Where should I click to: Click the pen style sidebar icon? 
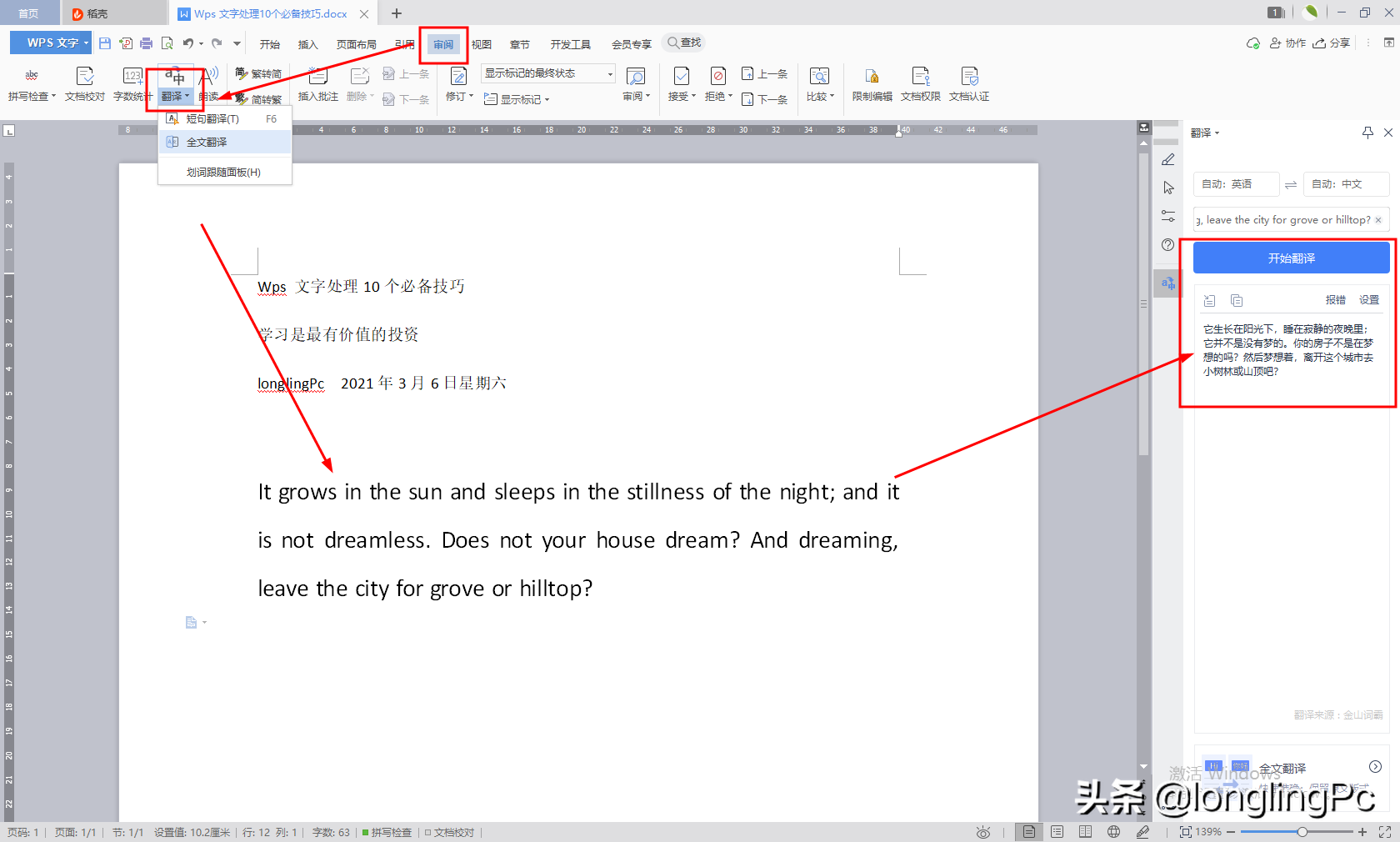[1168, 159]
